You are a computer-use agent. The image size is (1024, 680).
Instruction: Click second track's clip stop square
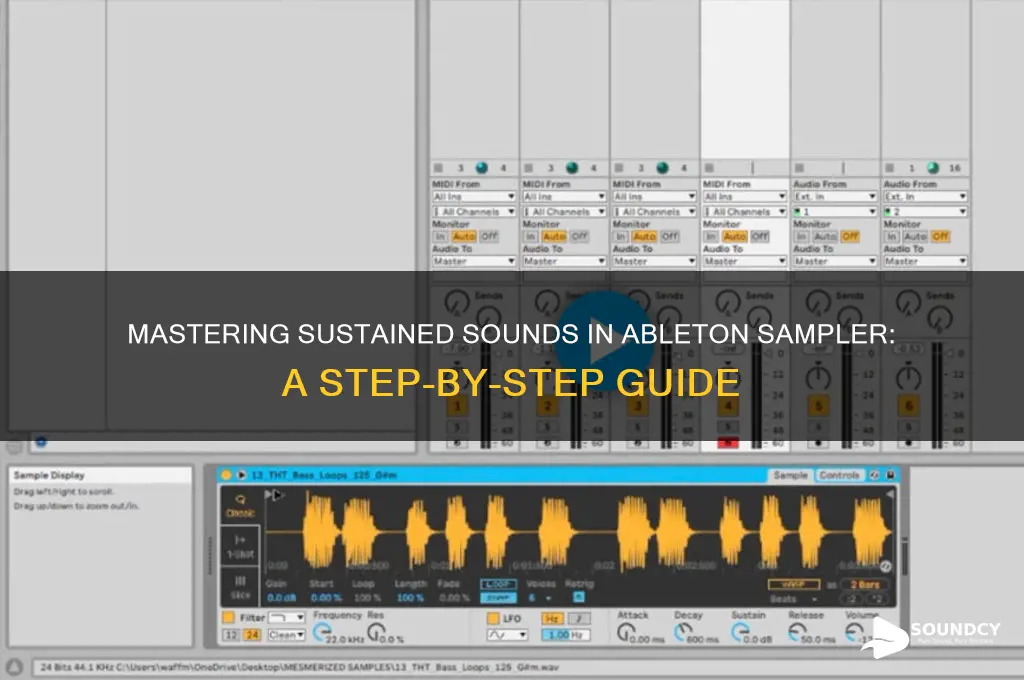(528, 168)
